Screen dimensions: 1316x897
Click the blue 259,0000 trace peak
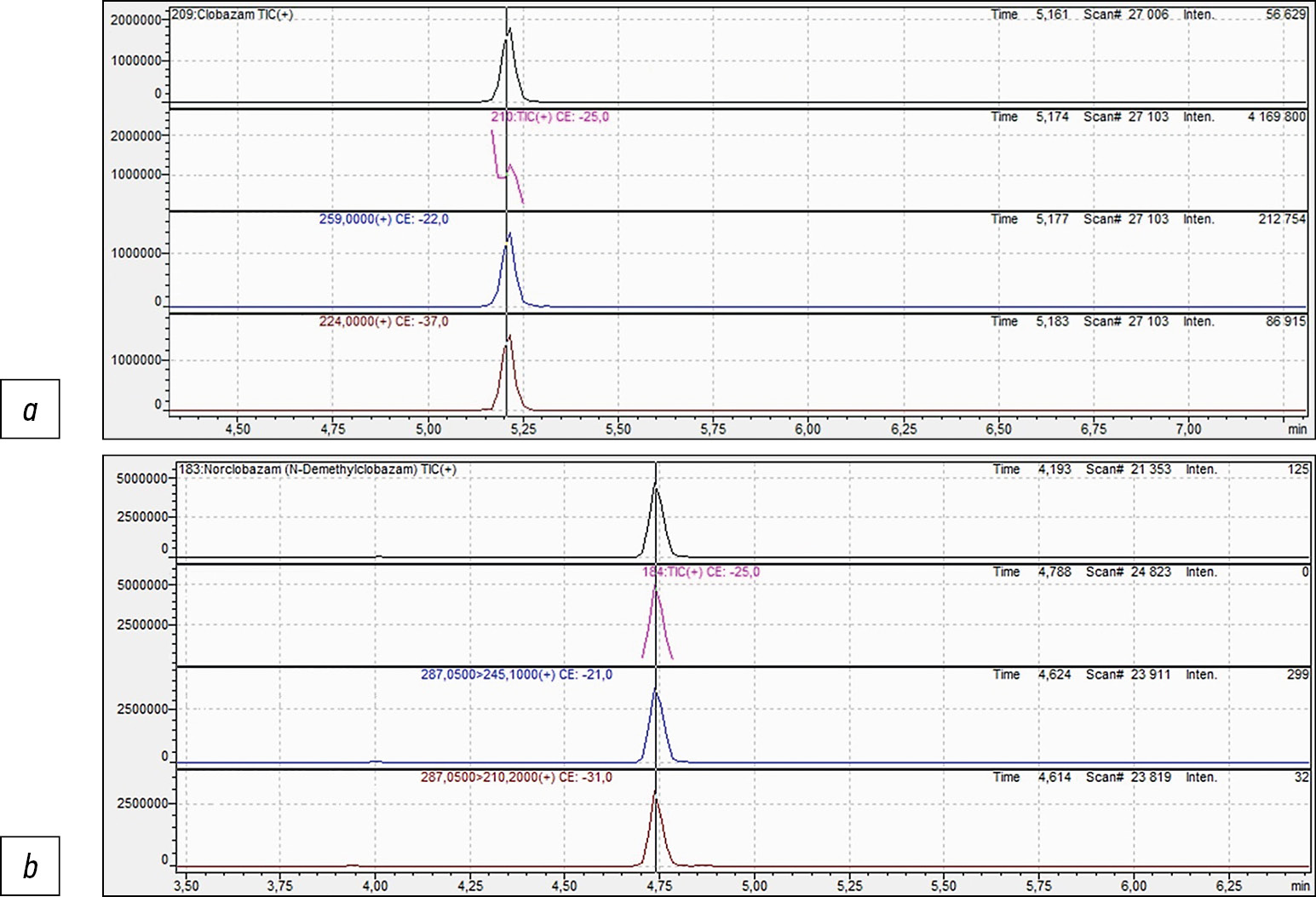509,235
